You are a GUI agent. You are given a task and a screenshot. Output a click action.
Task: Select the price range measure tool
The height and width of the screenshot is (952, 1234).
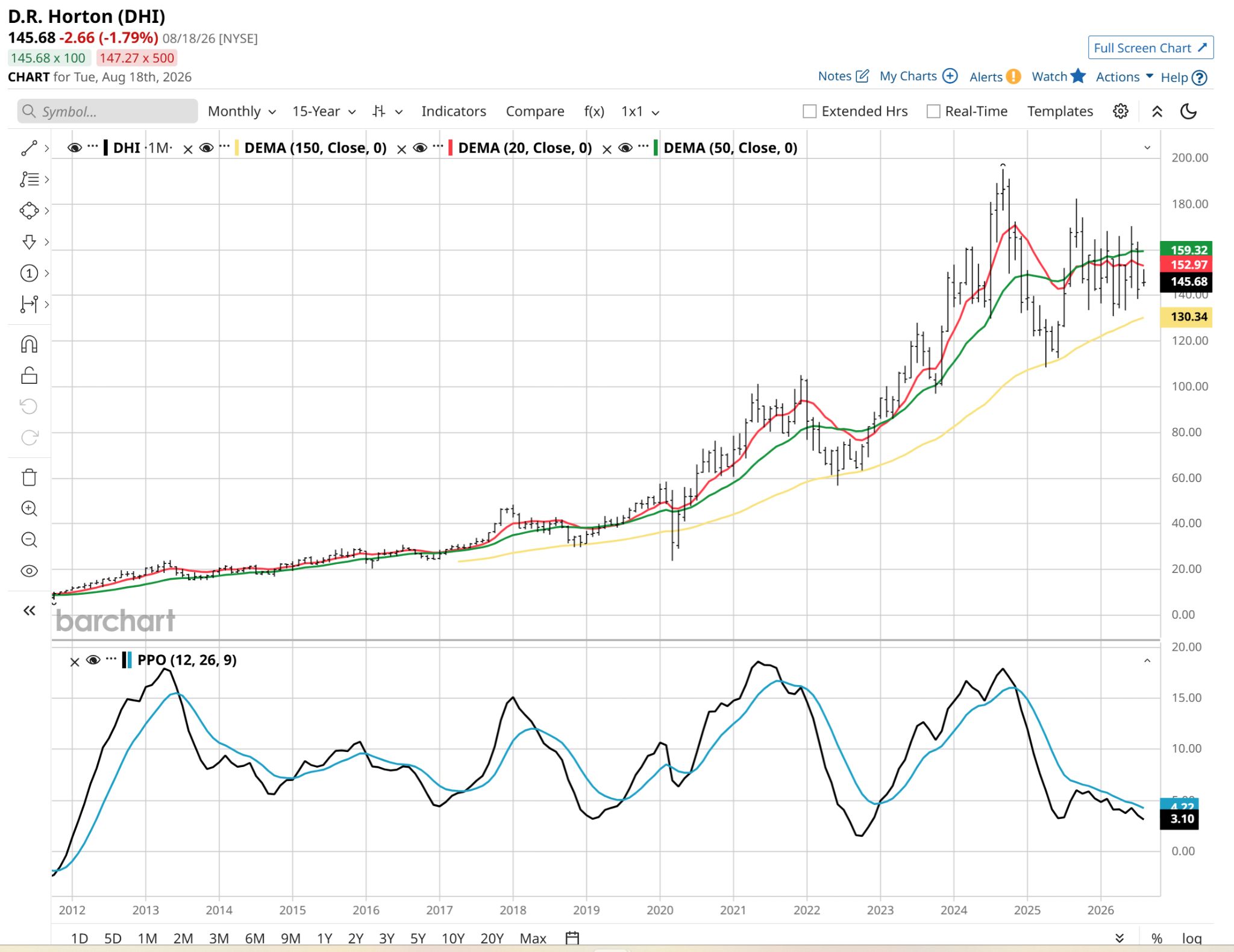pos(29,304)
